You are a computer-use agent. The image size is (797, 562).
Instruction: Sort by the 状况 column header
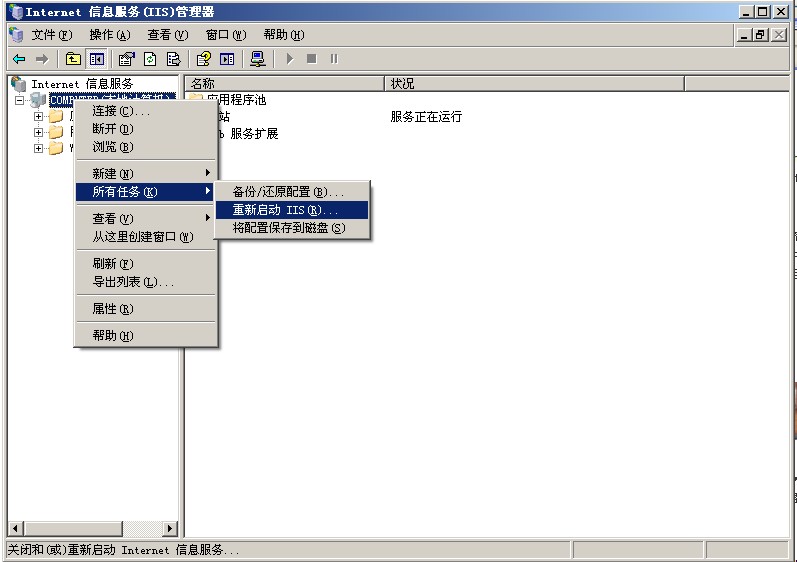click(535, 83)
